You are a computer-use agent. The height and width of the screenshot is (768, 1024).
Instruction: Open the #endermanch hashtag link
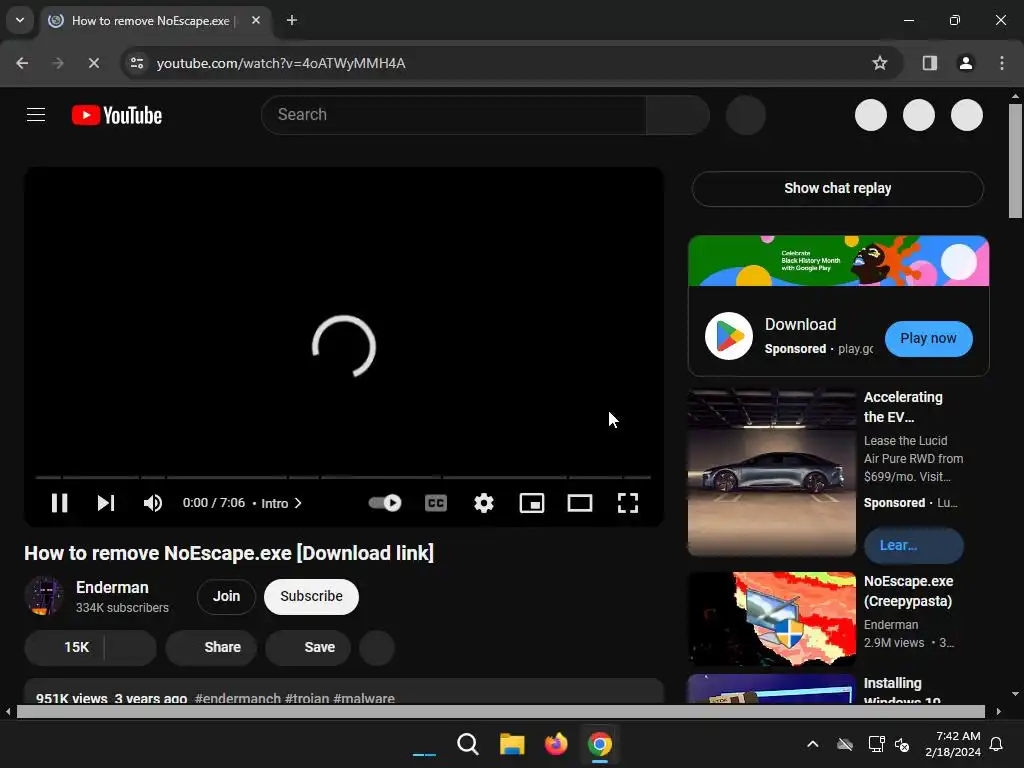pos(238,698)
